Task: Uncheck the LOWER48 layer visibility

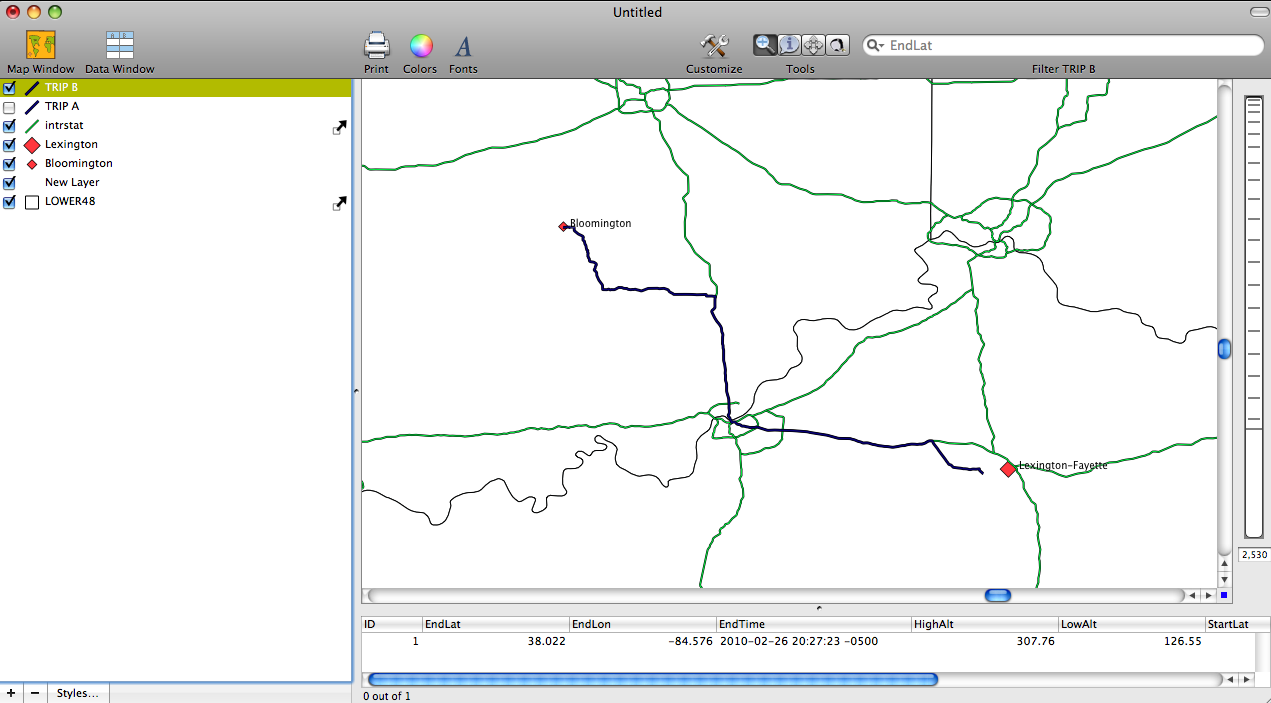Action: (9, 202)
